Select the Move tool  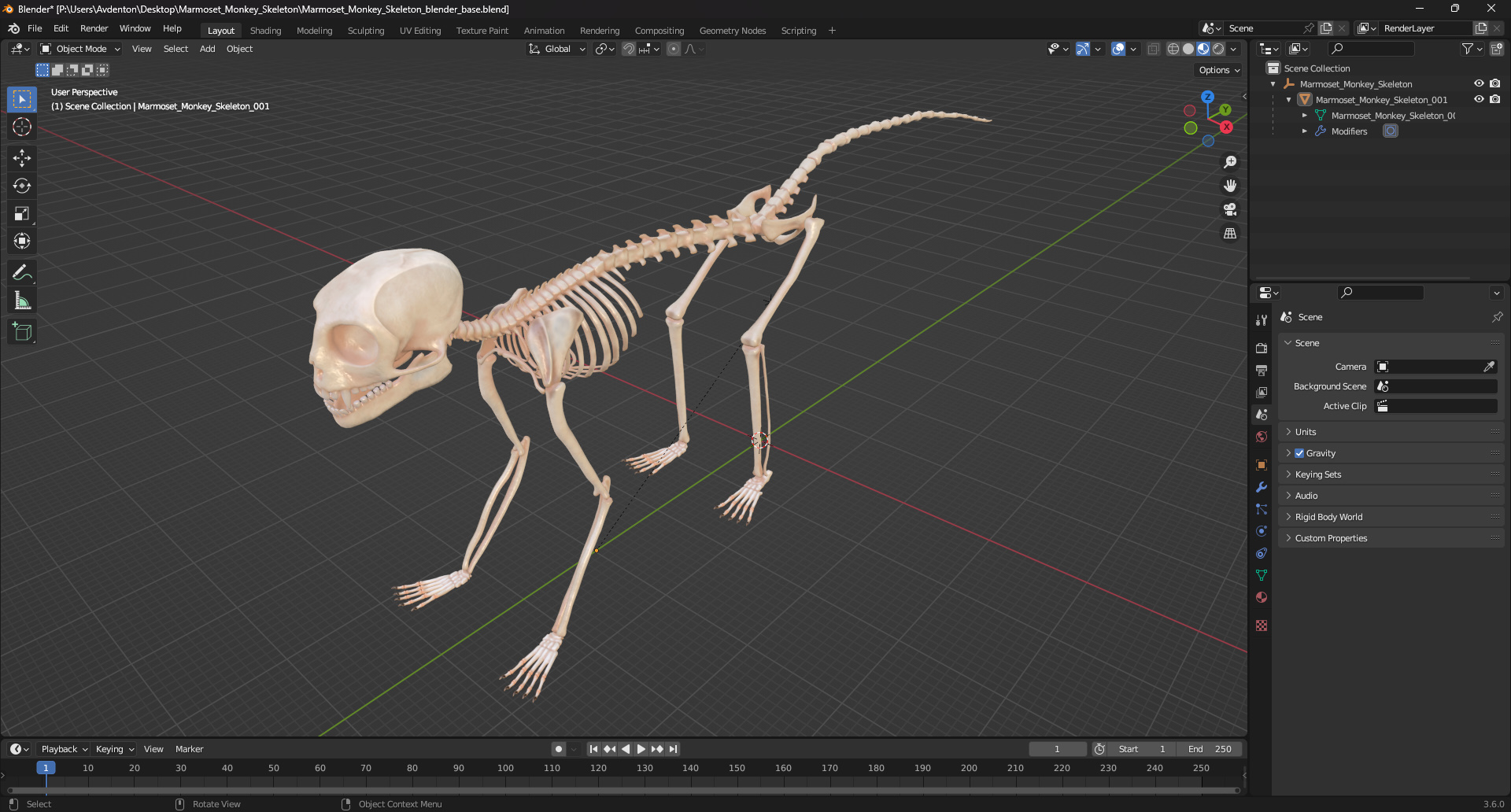tap(22, 158)
